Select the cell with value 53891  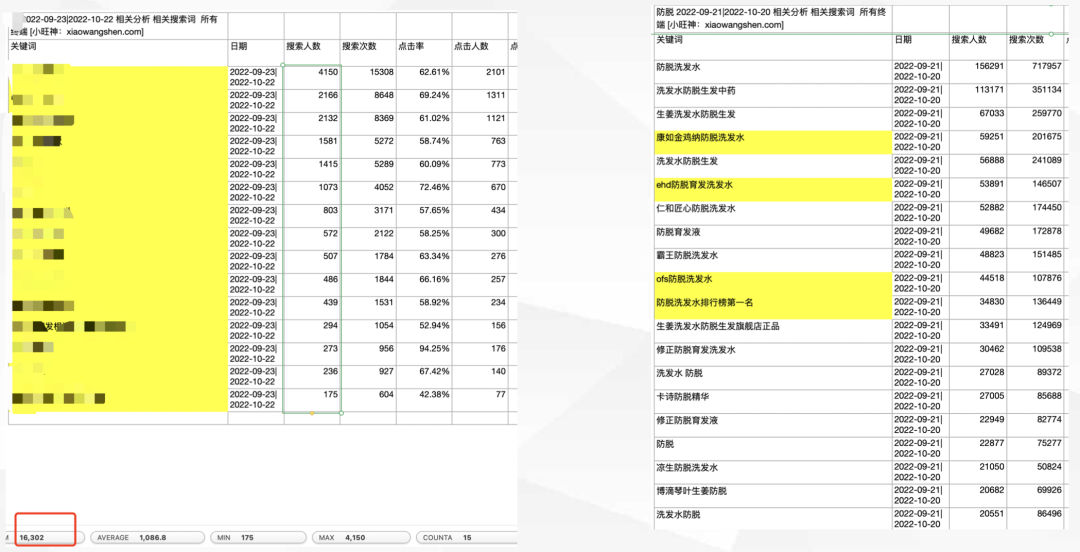coord(978,190)
